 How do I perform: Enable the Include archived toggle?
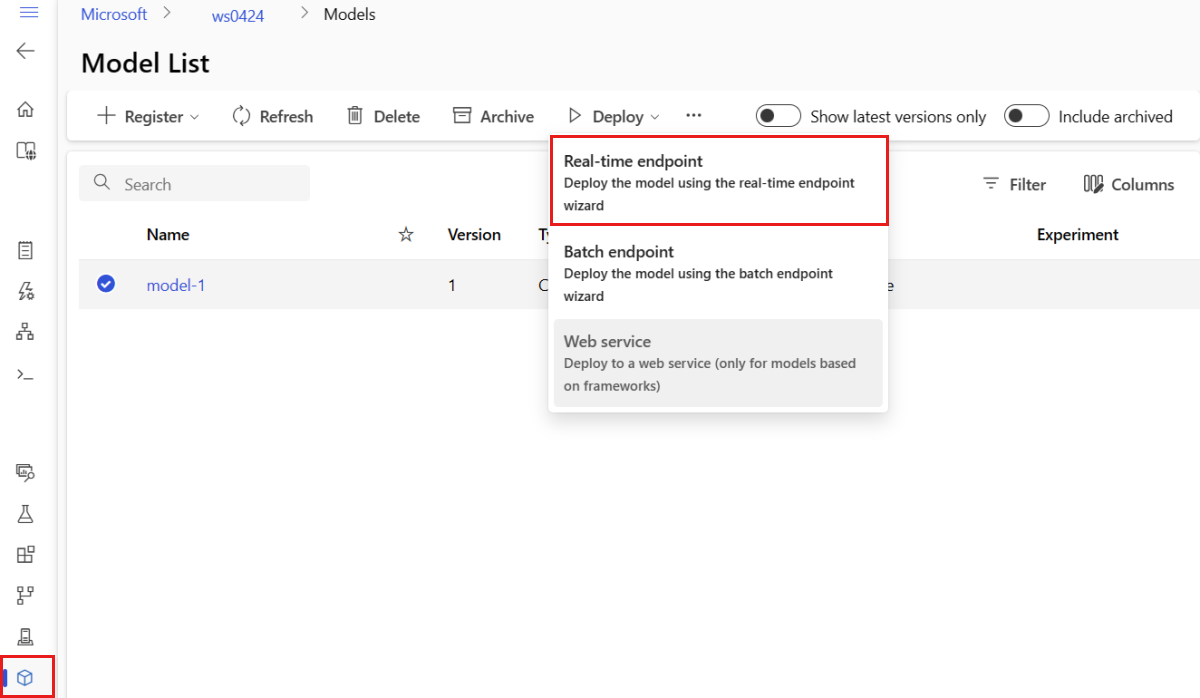[1026, 116]
